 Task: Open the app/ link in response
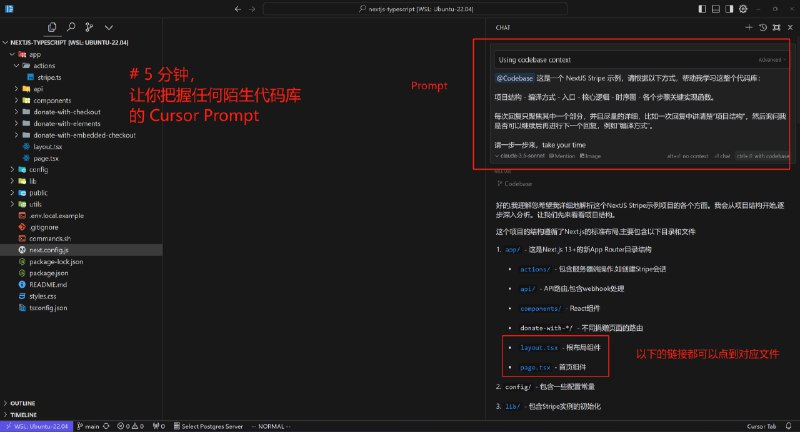[513, 250]
